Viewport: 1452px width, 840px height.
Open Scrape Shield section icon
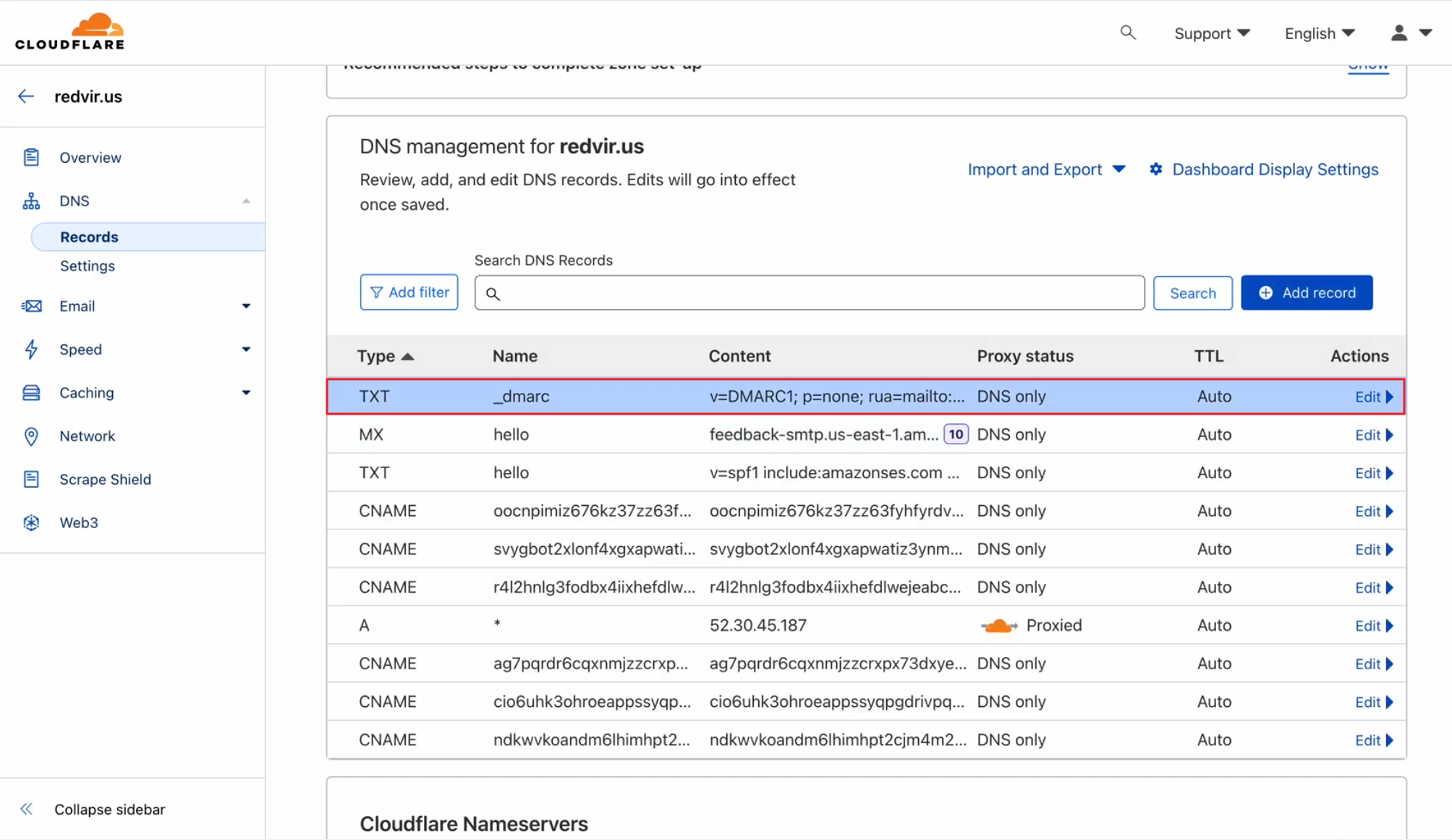(31, 479)
